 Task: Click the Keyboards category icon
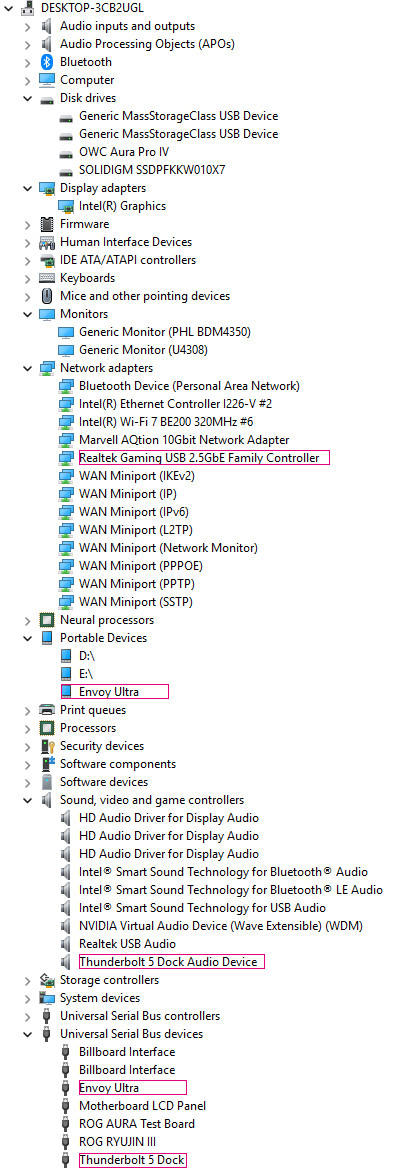47,278
